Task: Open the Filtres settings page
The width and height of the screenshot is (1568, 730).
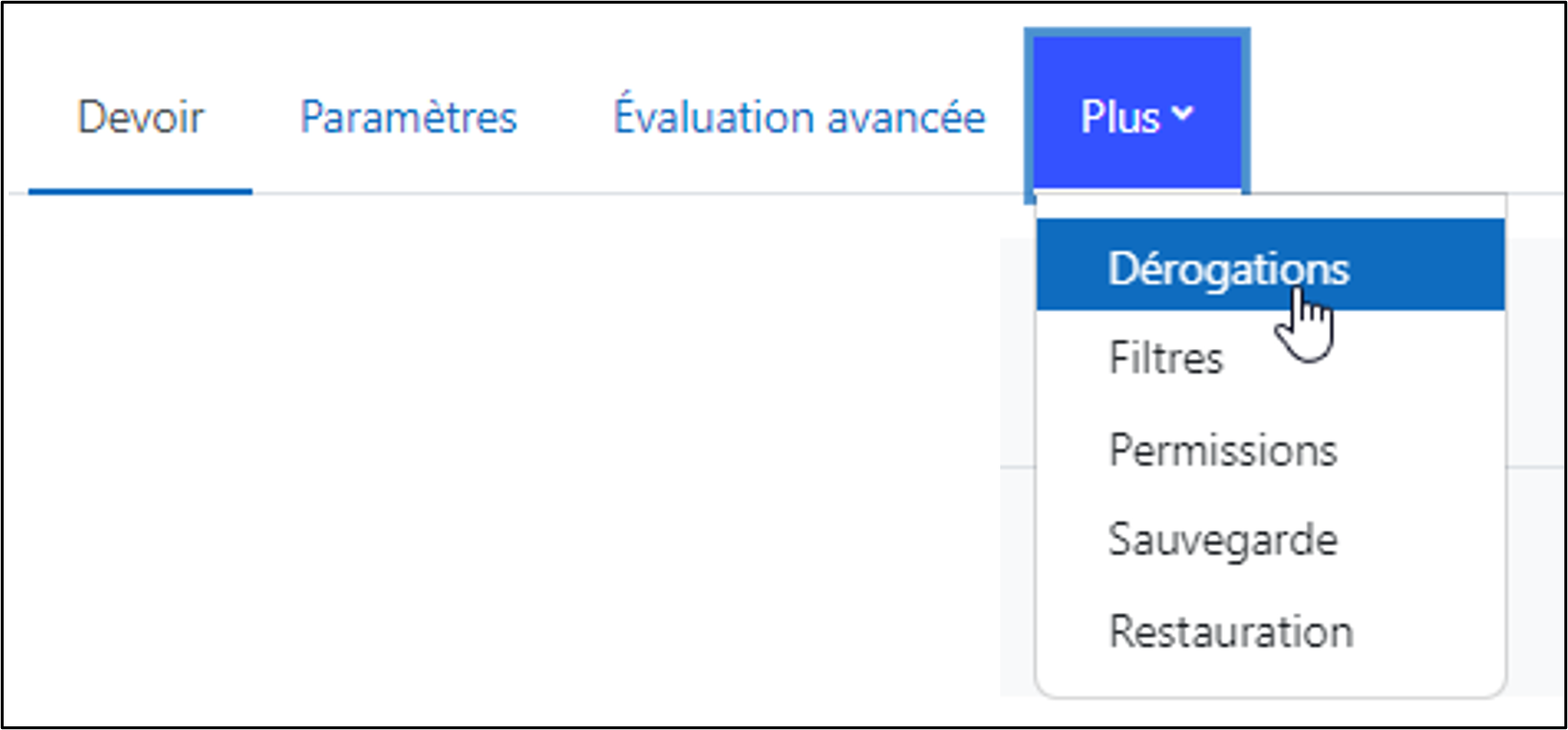Action: (1166, 359)
